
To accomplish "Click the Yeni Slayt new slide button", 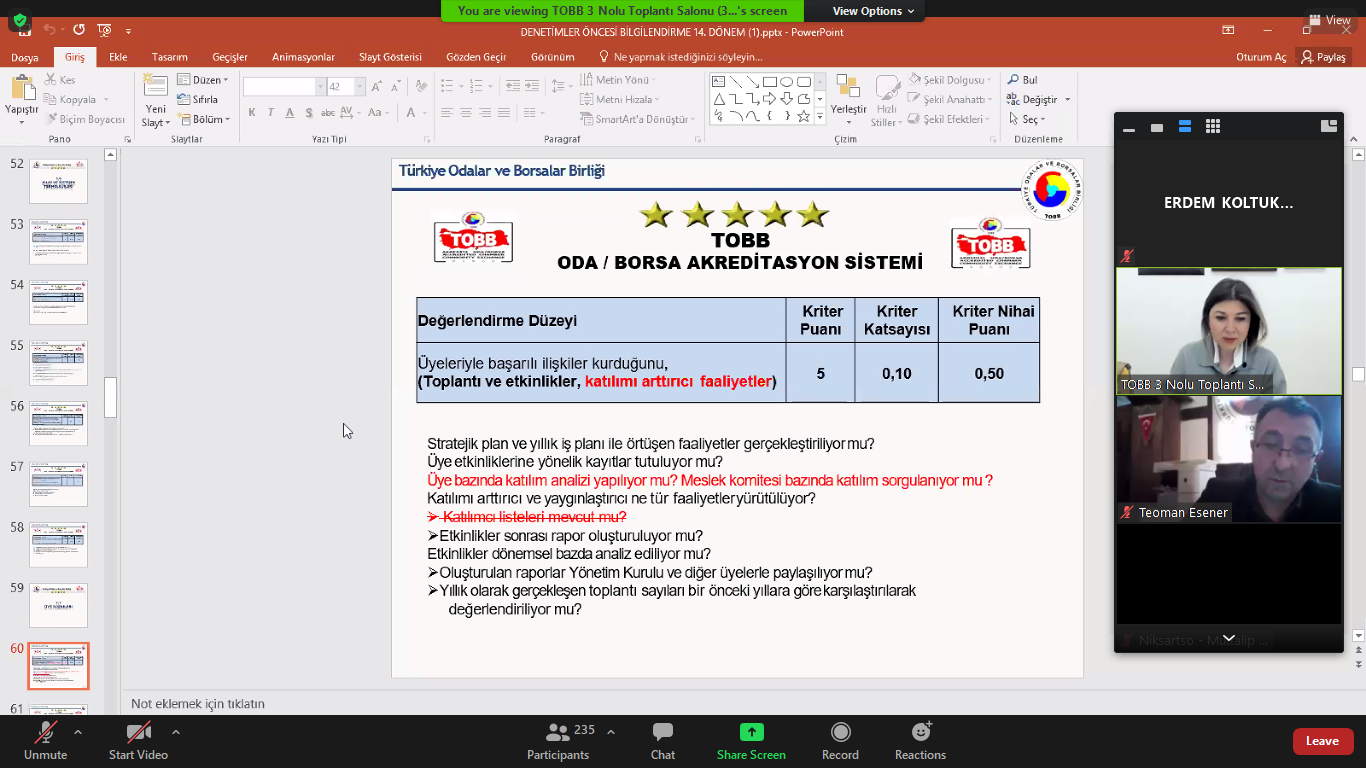I will [156, 101].
